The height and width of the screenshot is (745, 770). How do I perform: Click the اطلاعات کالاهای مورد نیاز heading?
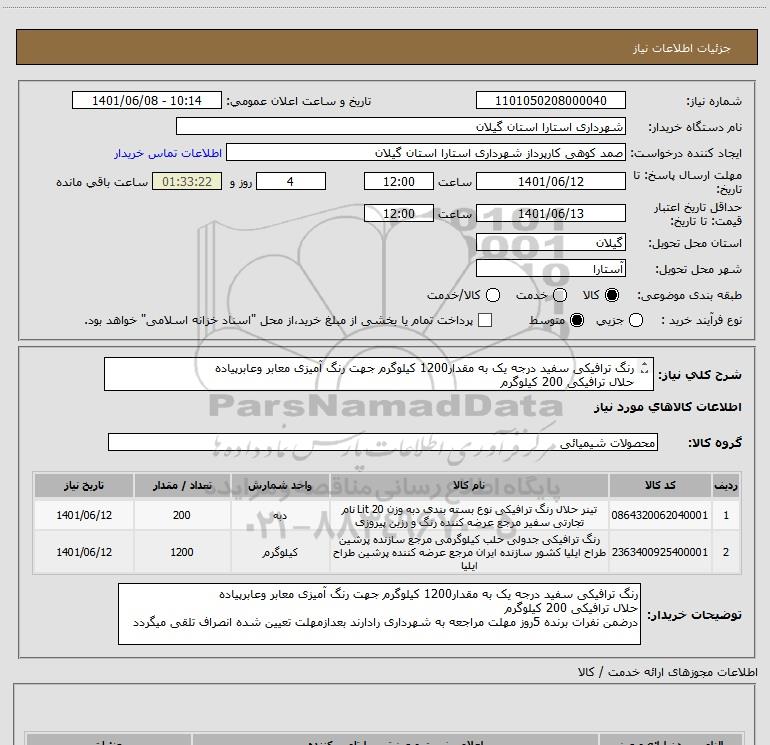[668, 407]
